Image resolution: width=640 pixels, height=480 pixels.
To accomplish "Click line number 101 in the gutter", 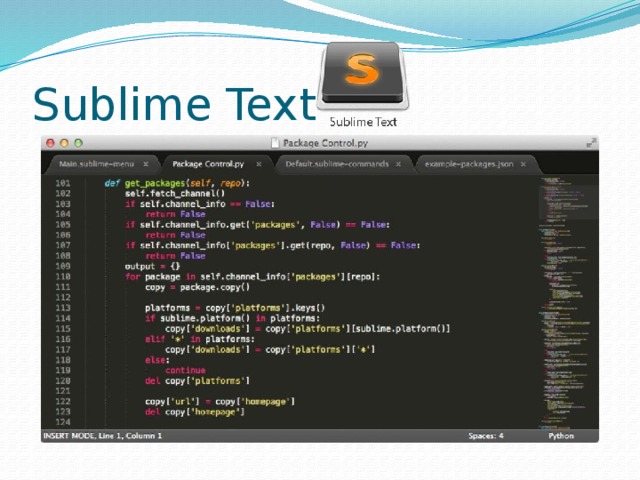I will tap(63, 183).
